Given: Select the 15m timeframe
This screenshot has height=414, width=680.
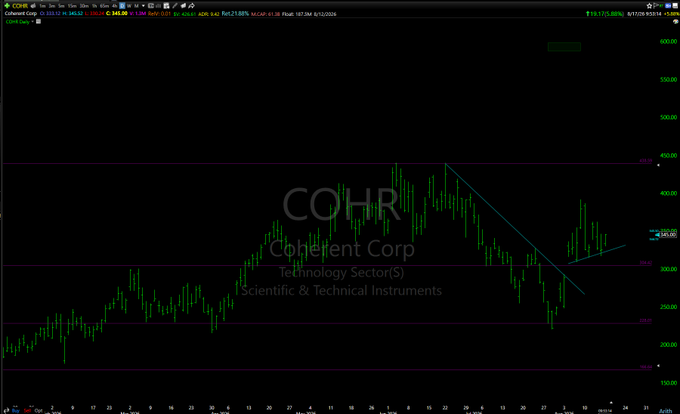Looking at the screenshot, I should click(72, 6).
